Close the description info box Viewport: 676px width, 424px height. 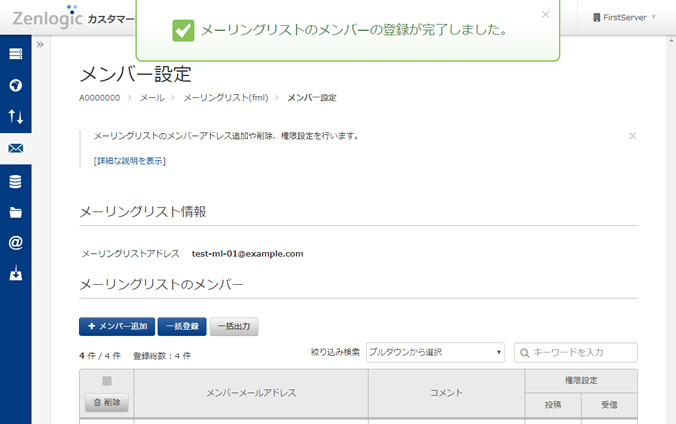(632, 135)
